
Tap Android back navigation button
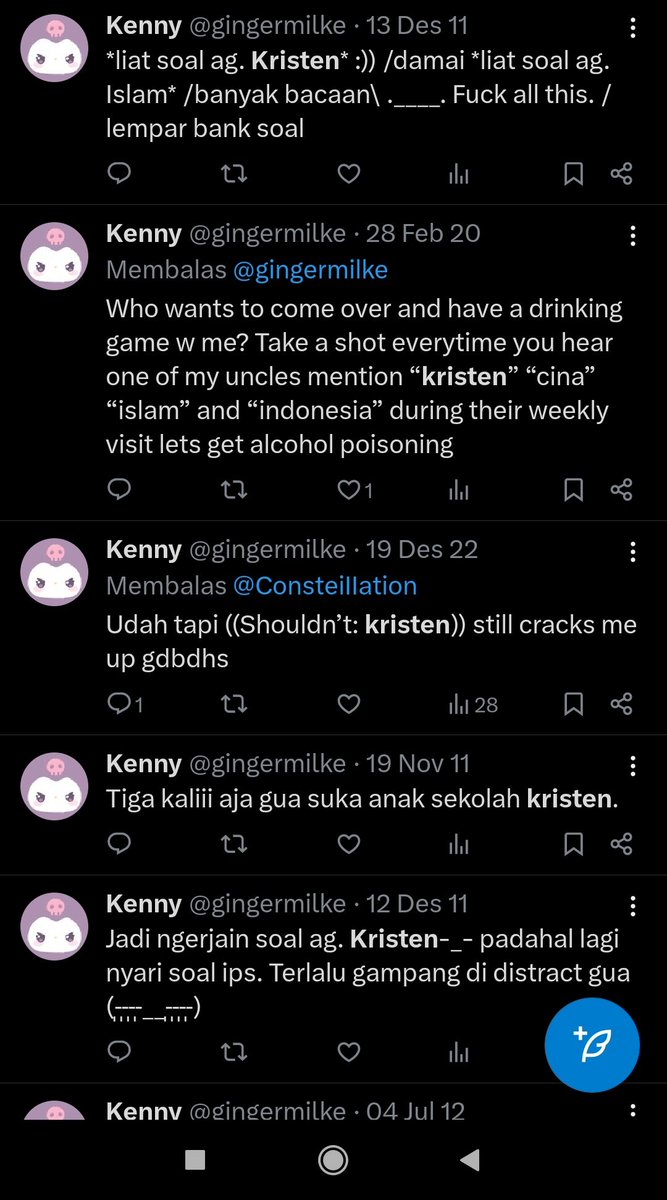click(469, 1159)
